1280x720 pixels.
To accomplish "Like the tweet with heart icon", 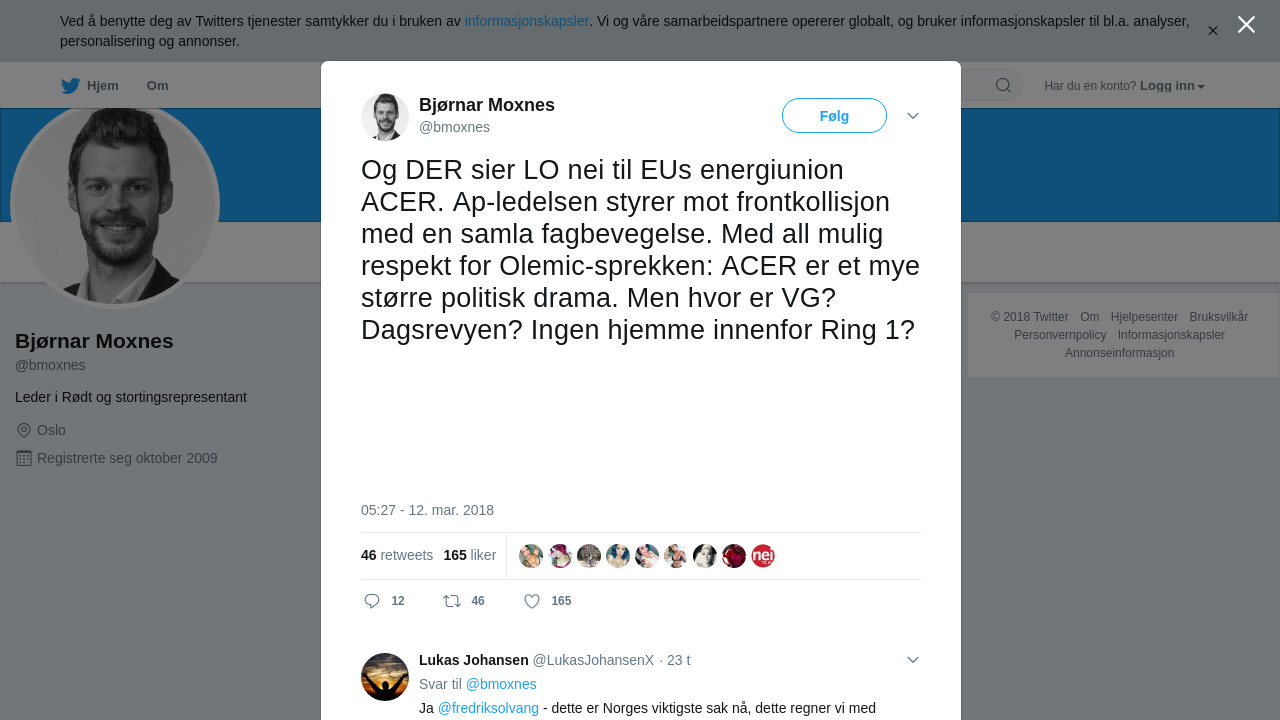I will [x=532, y=601].
